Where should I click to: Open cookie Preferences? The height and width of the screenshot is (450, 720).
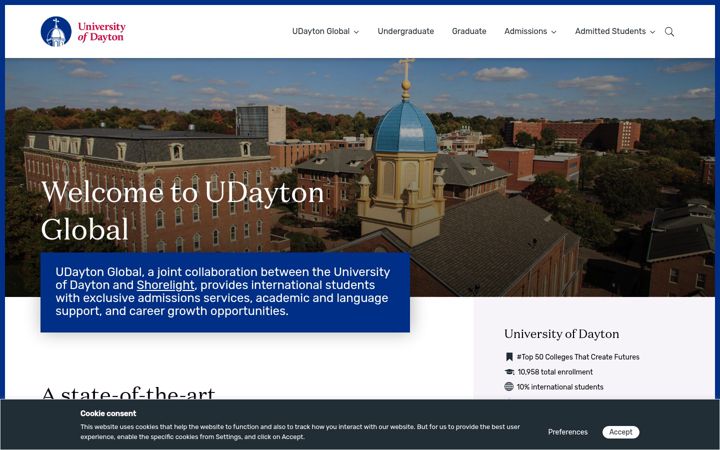[x=568, y=432]
